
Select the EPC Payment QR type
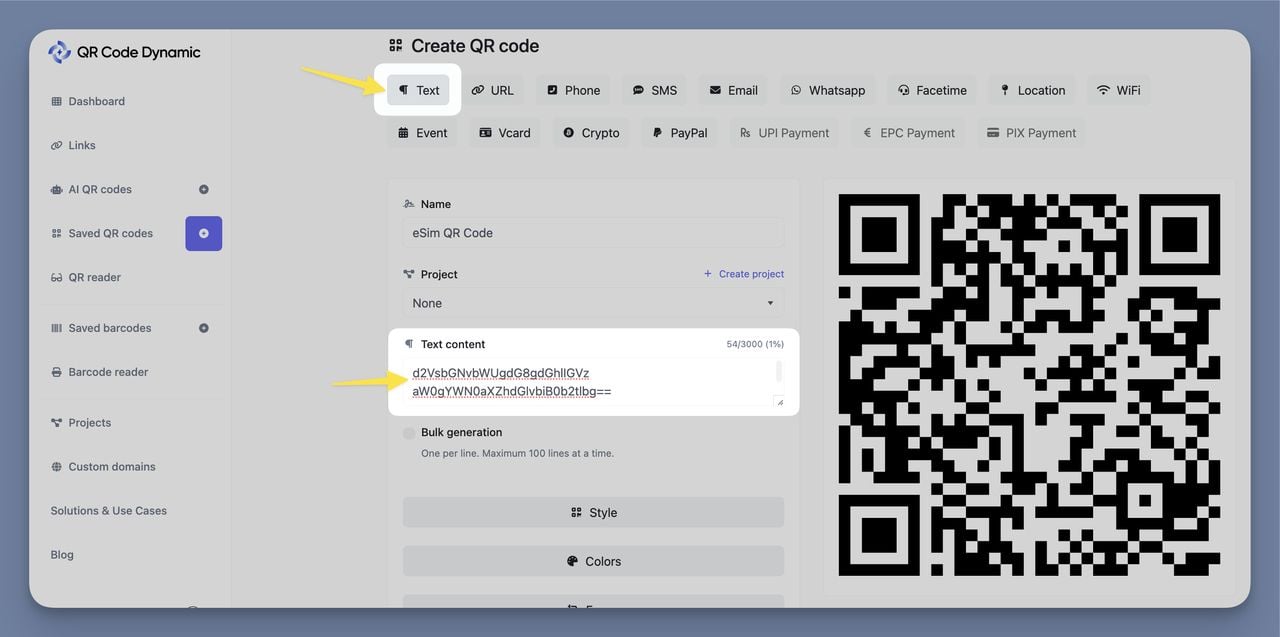coord(908,133)
